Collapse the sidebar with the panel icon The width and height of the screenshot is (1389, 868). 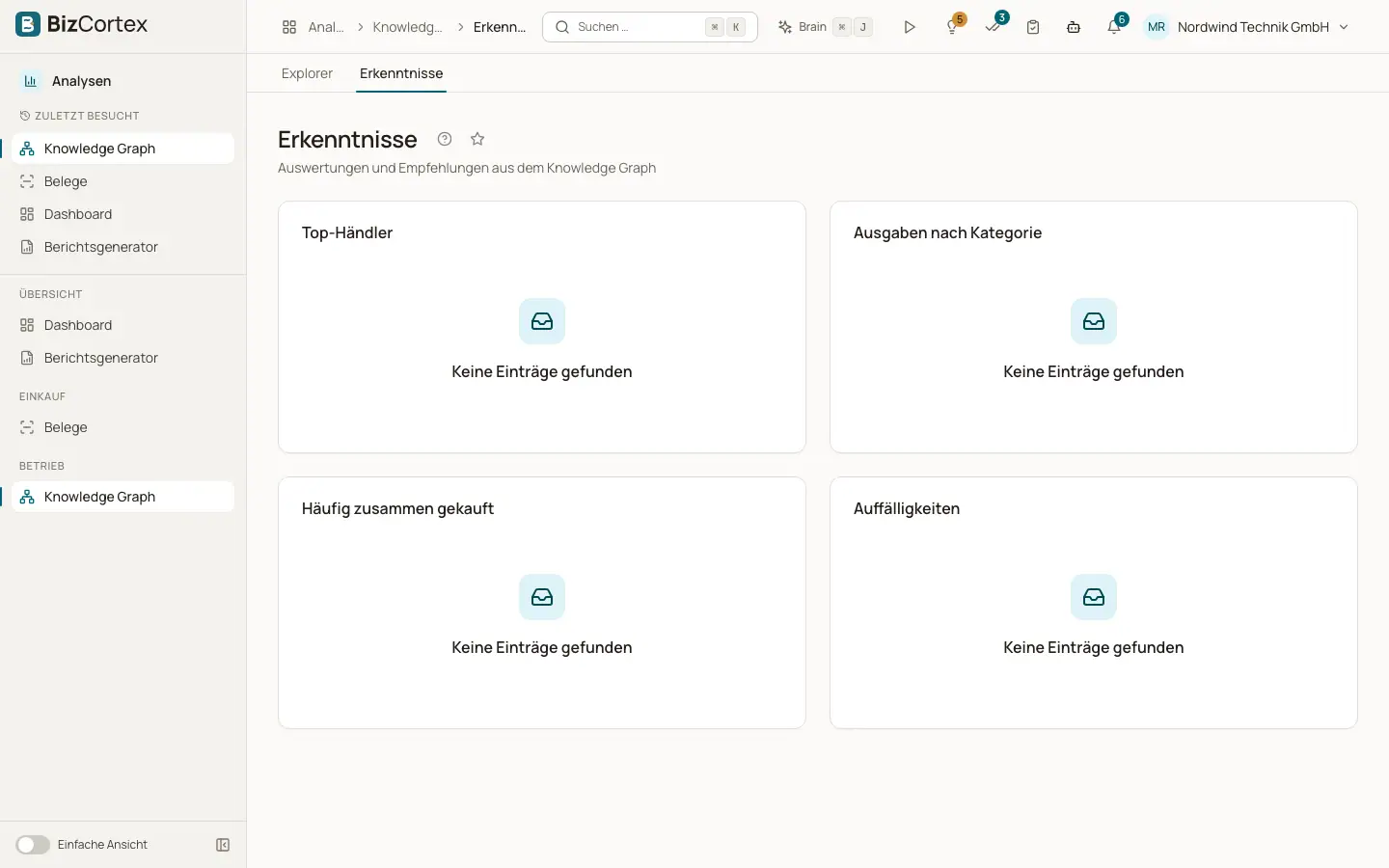tap(223, 845)
